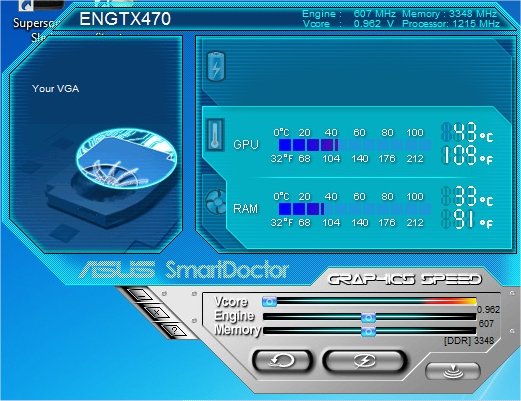The height and width of the screenshot is (401, 521).
Task: Click the 0.962 value beside Vcore slider
Action: [488, 310]
